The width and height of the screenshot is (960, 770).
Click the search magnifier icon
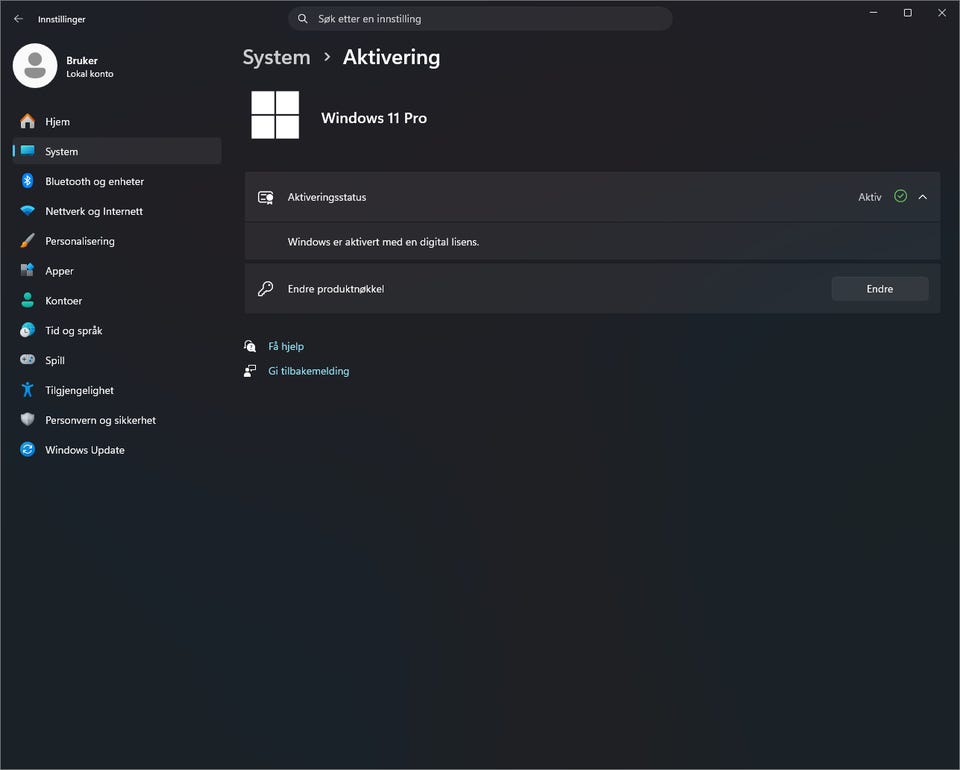pyautogui.click(x=302, y=19)
